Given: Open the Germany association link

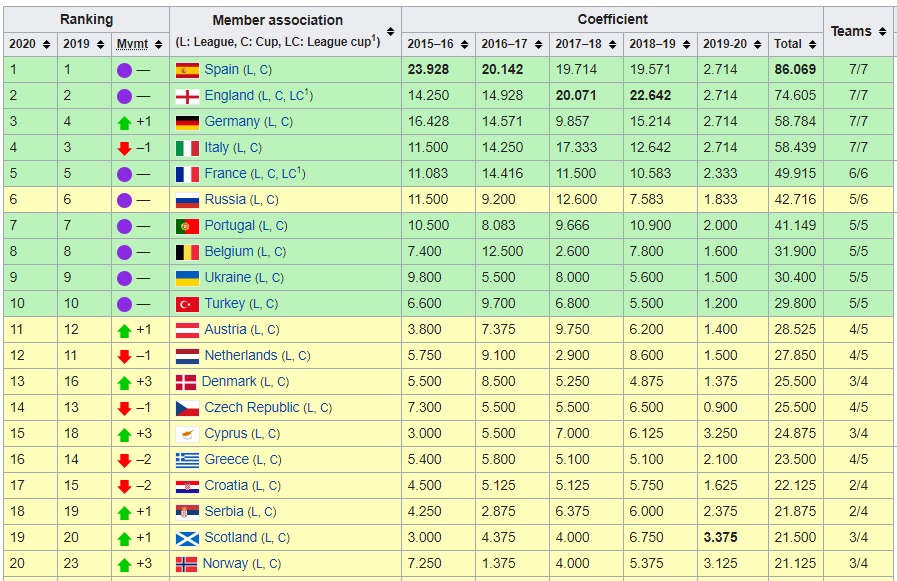Looking at the screenshot, I should click(x=232, y=121).
